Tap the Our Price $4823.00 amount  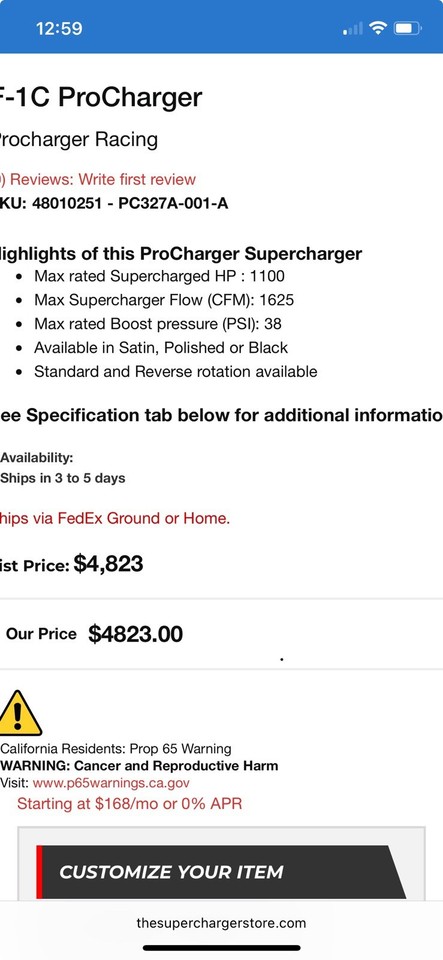click(135, 634)
